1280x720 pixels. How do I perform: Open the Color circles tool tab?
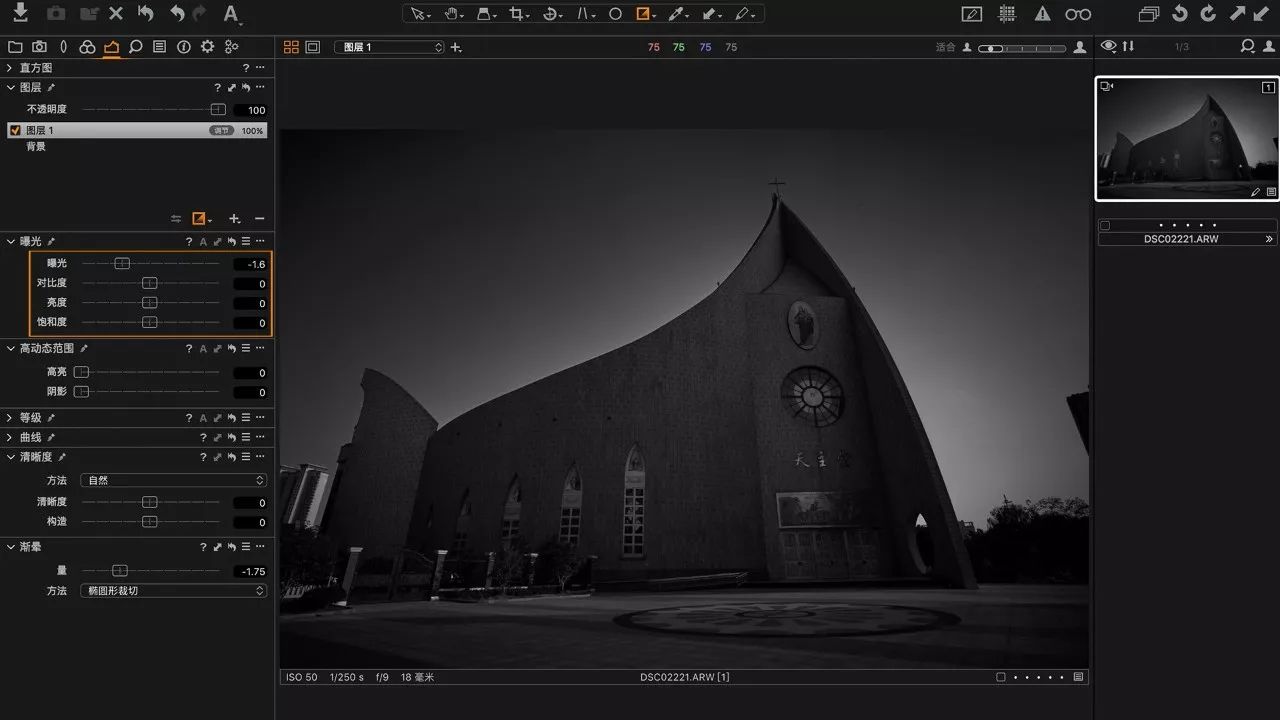pos(87,47)
